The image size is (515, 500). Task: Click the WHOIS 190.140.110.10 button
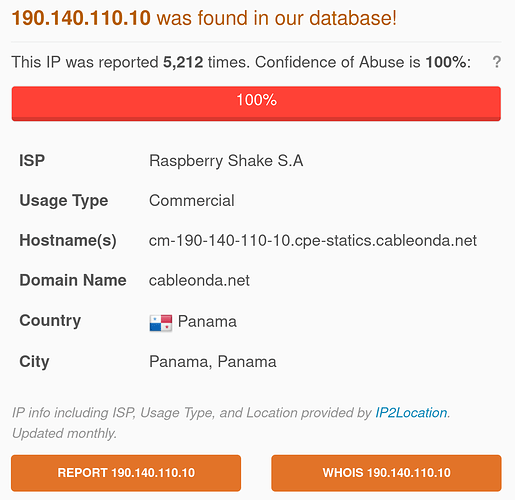click(x=386, y=473)
